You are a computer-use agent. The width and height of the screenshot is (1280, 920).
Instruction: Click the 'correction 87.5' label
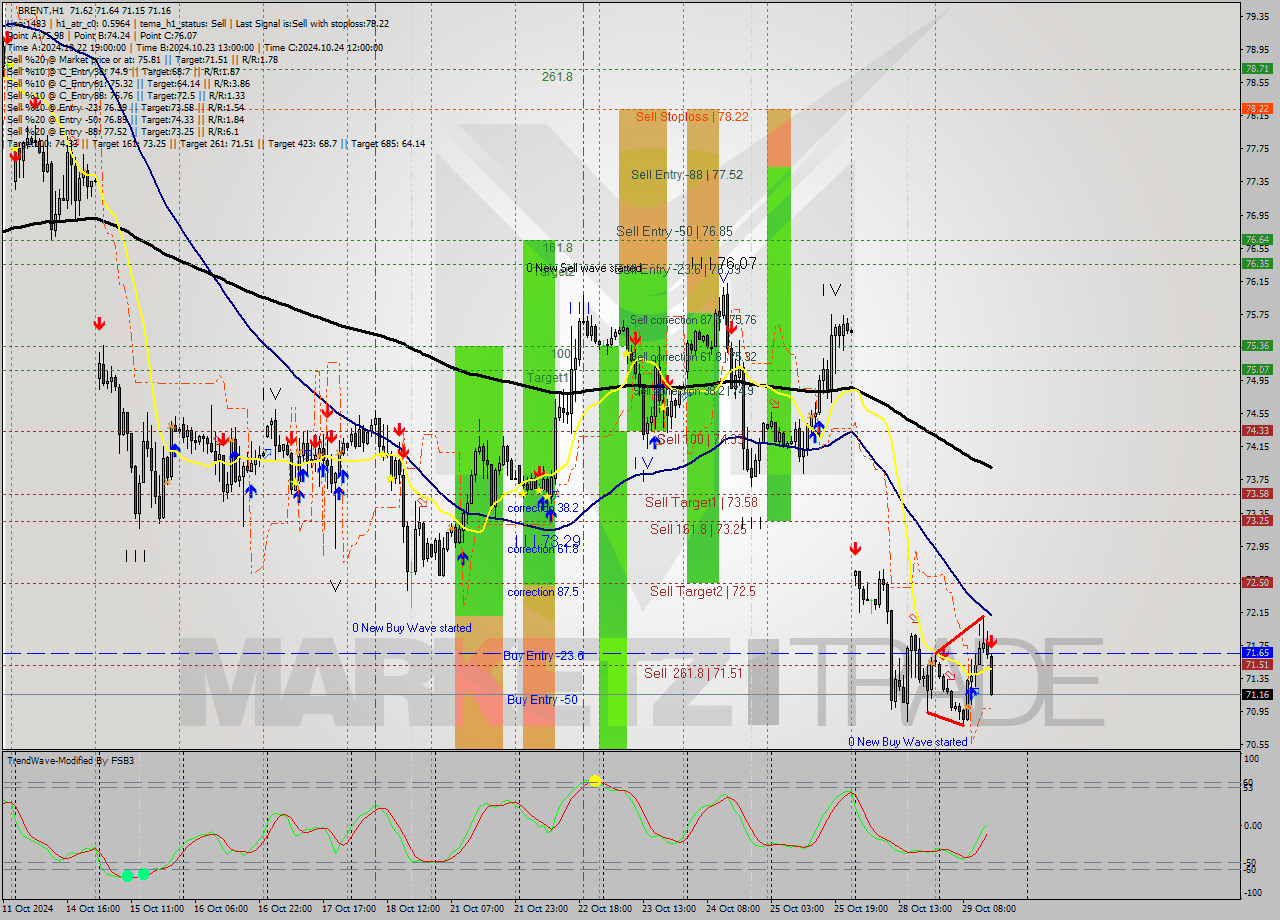click(x=543, y=592)
